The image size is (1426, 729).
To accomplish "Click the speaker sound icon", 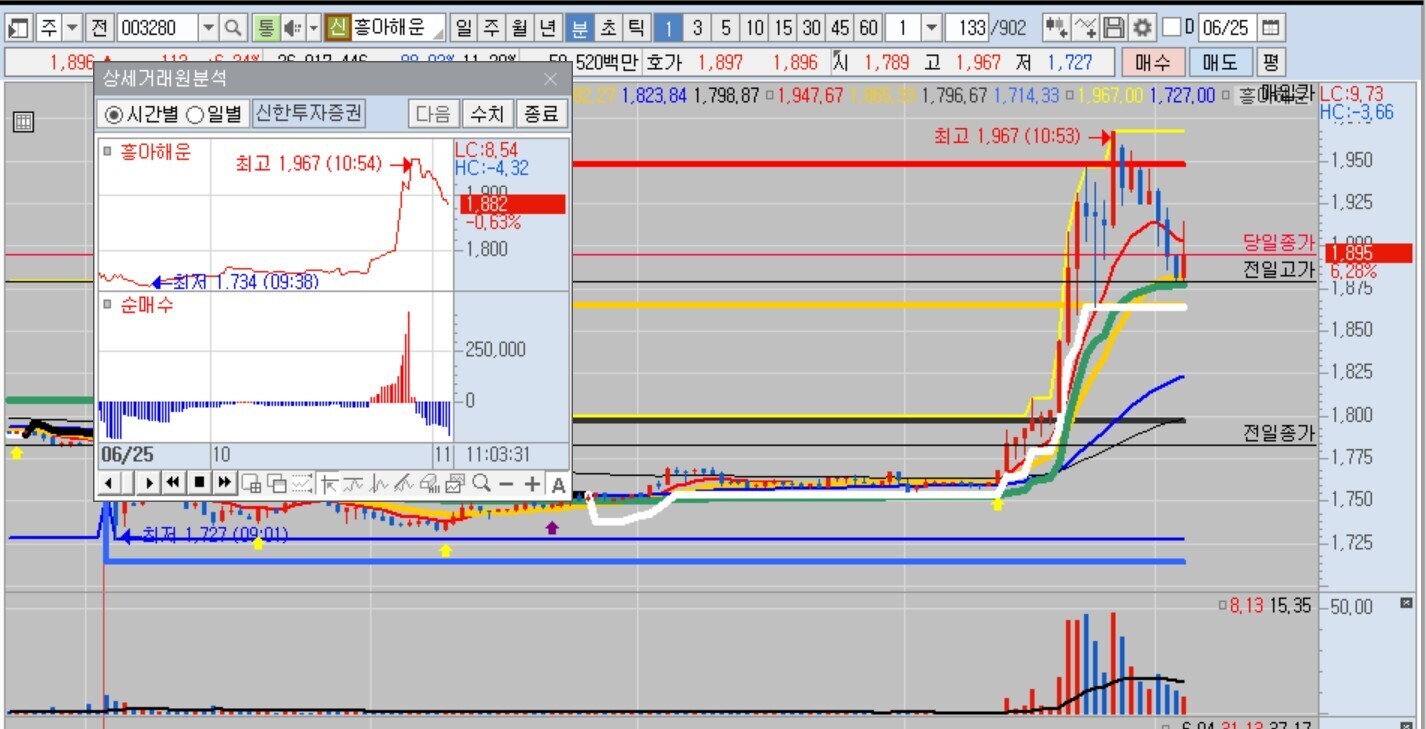I will (292, 27).
